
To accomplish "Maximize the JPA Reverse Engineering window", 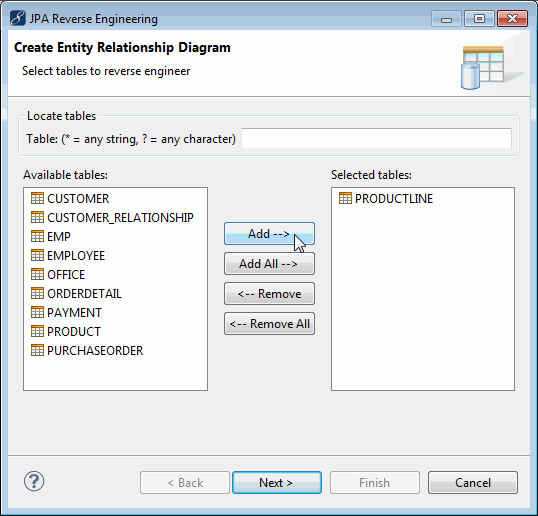I will click(x=479, y=19).
